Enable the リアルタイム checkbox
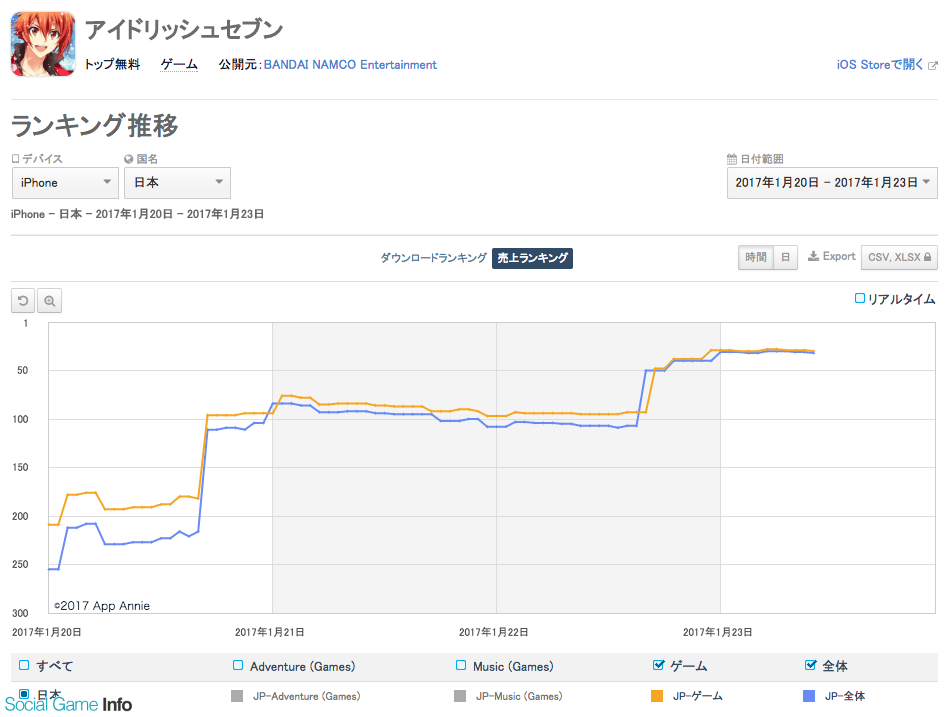This screenshot has width=949, height=717. click(859, 298)
